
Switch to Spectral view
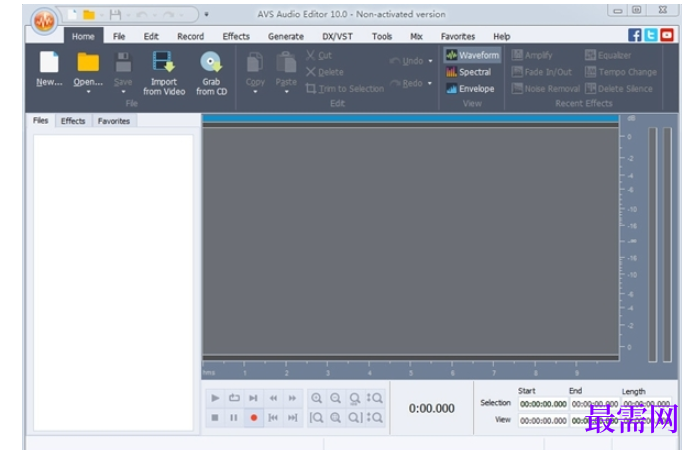469,72
